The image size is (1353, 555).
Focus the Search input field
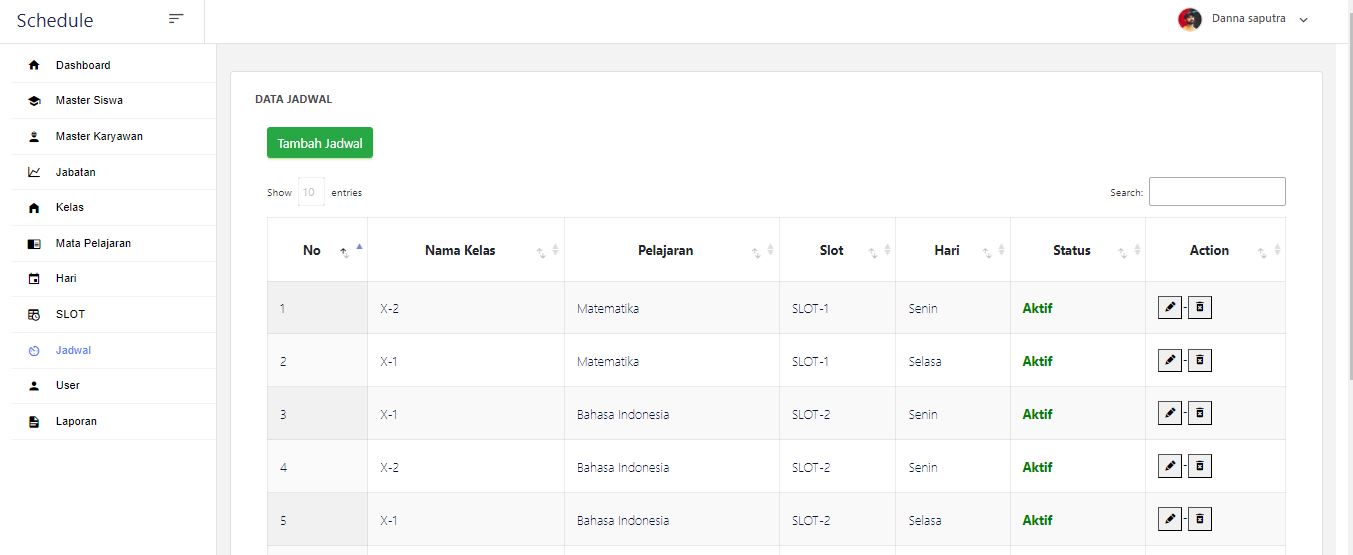tap(1216, 192)
